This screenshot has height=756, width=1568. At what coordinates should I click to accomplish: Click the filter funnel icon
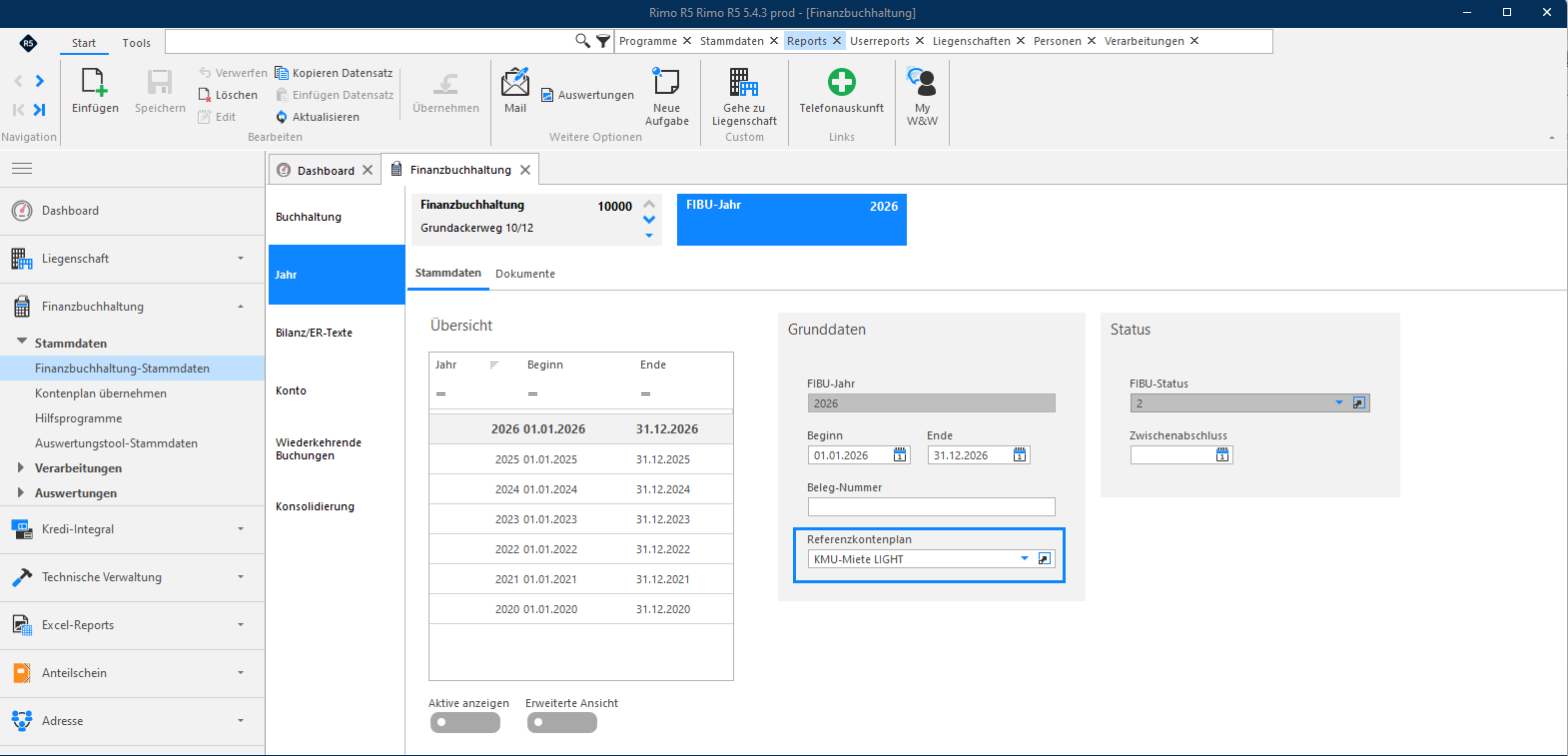point(603,41)
